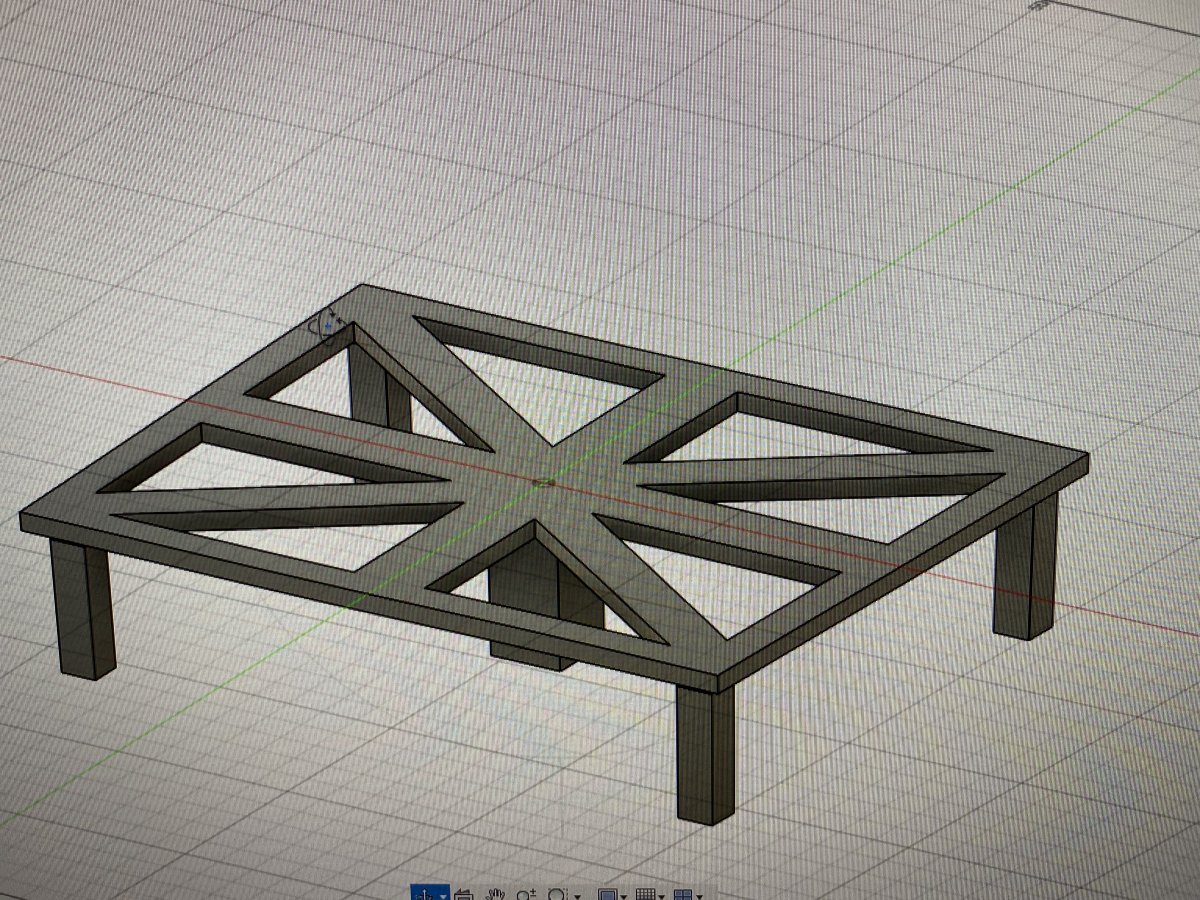This screenshot has height=900, width=1200.
Task: Select the origin point at the table center
Action: [x=543, y=483]
